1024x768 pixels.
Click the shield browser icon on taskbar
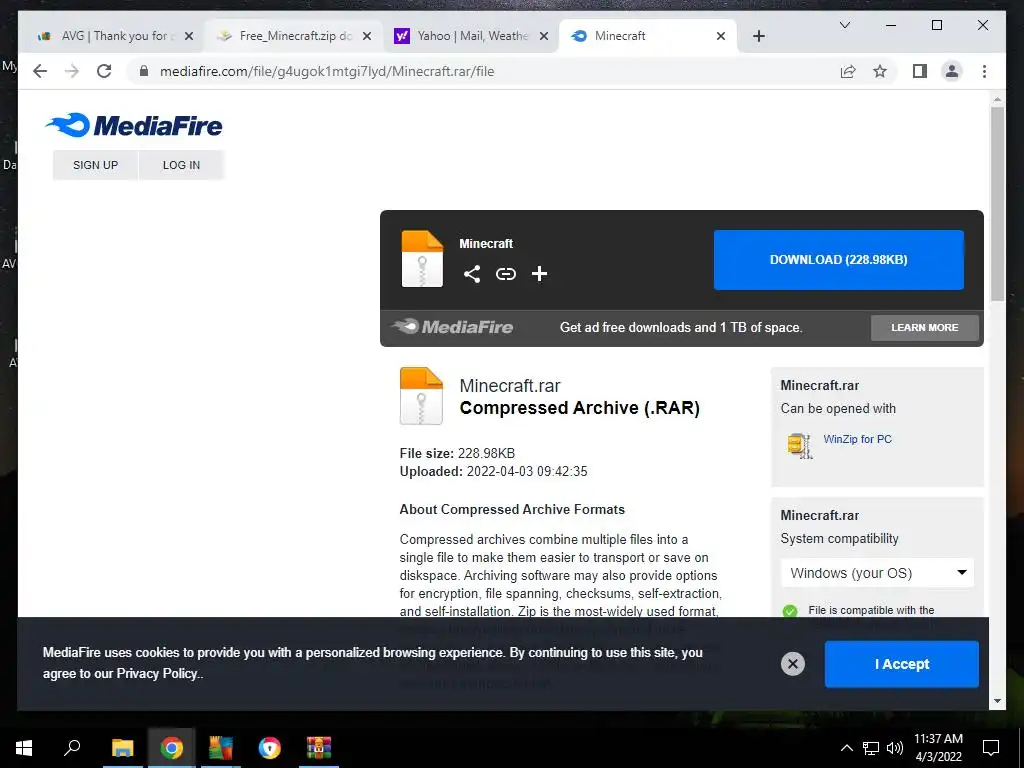(269, 748)
